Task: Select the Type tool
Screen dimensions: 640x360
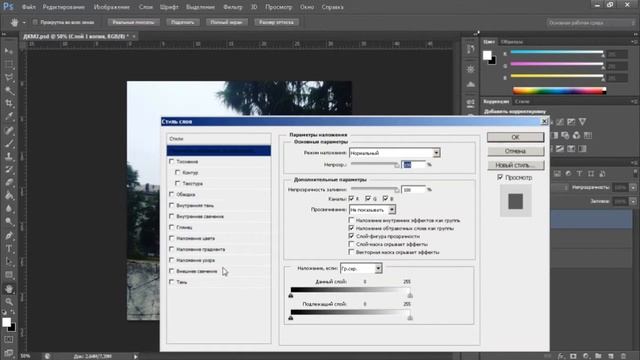Action: tap(9, 249)
